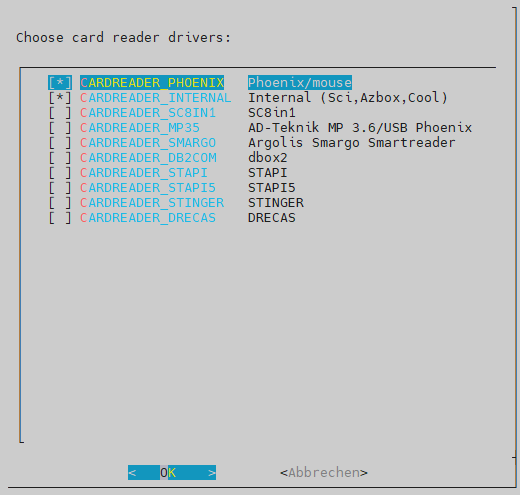Click the Choose card reader drivers heading

point(123,37)
